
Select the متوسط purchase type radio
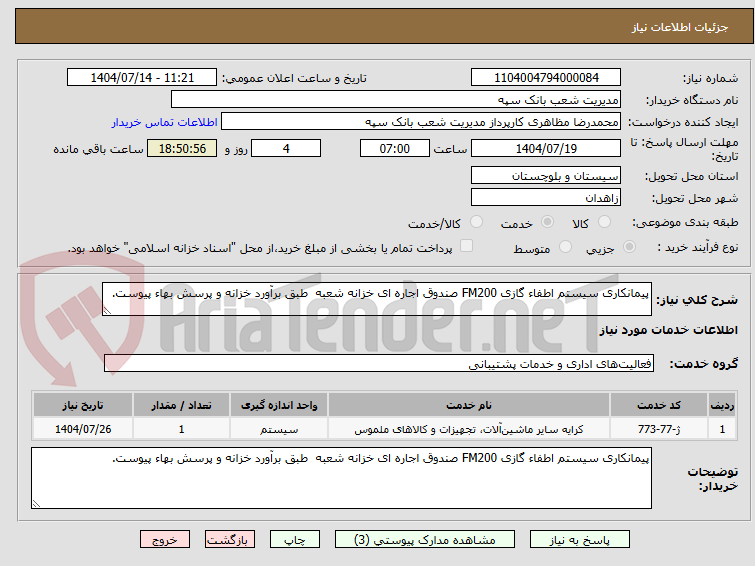tap(565, 247)
